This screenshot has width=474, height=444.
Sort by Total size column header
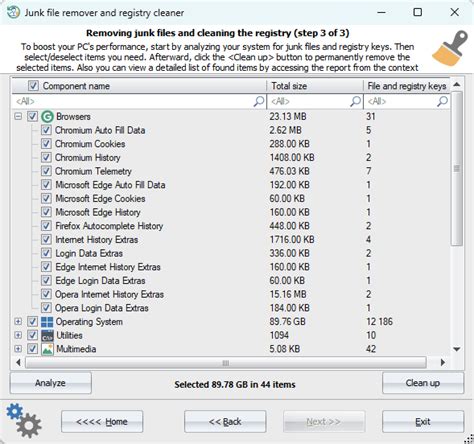click(x=315, y=86)
